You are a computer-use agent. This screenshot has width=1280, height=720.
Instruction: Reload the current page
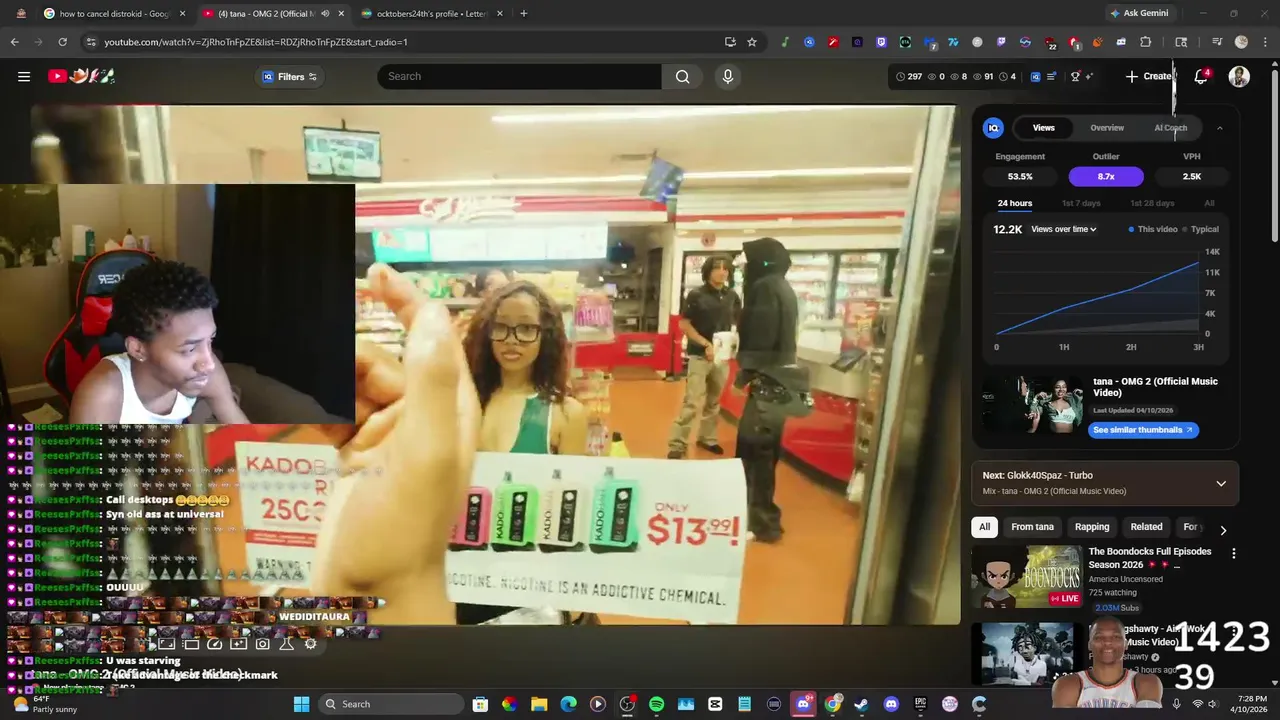coord(62,42)
